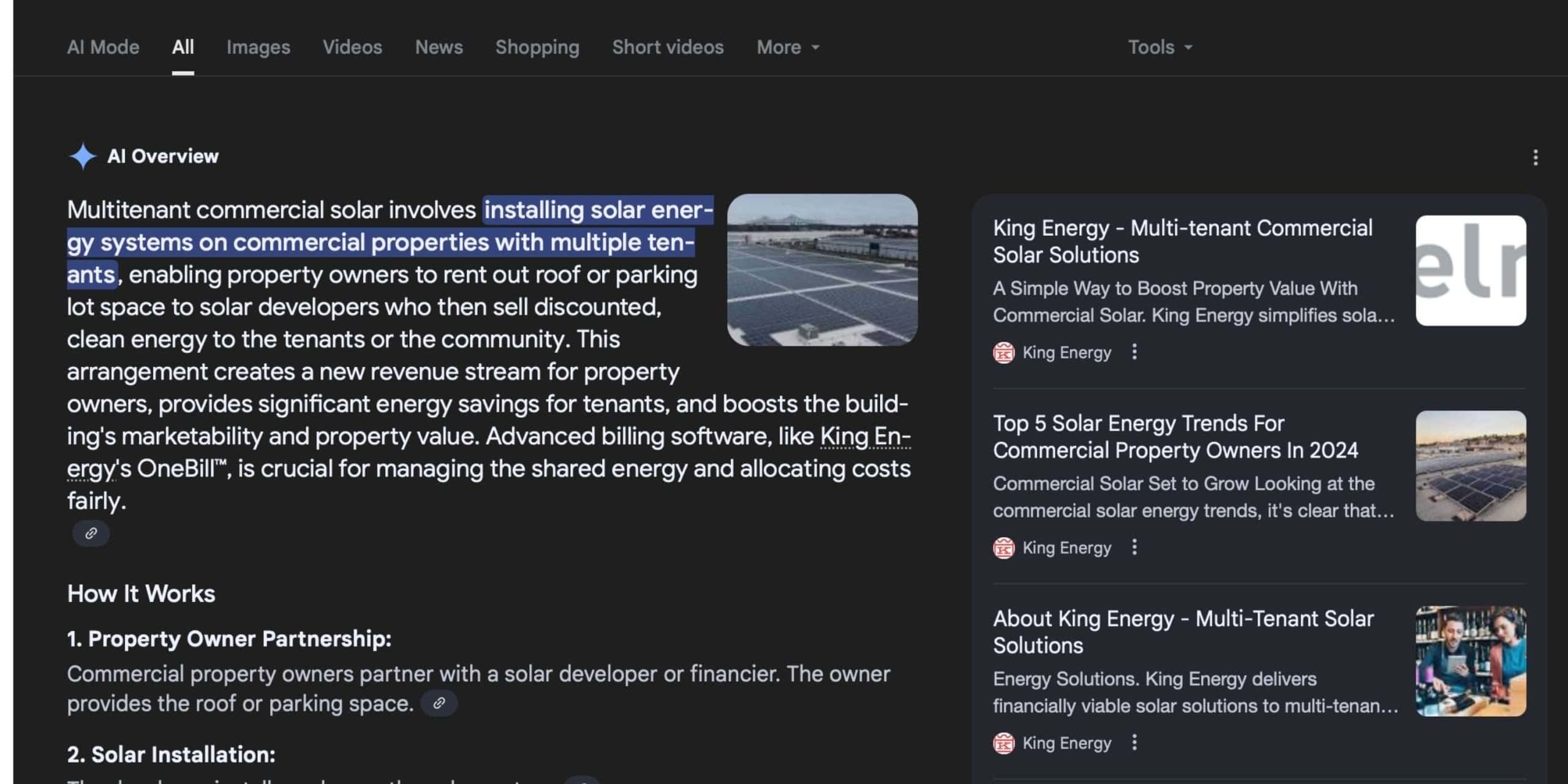Open the Videos tab
The height and width of the screenshot is (784, 1568).
[x=352, y=47]
